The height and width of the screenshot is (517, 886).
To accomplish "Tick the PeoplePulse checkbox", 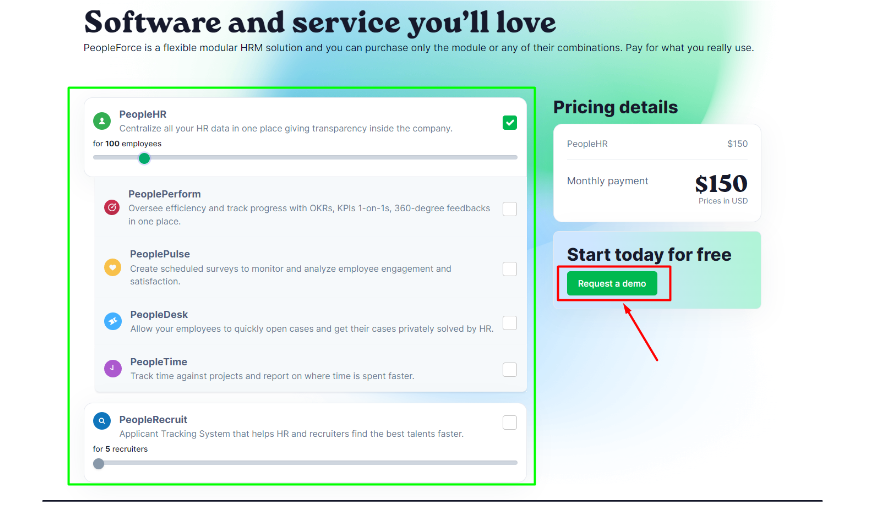I will (x=510, y=269).
